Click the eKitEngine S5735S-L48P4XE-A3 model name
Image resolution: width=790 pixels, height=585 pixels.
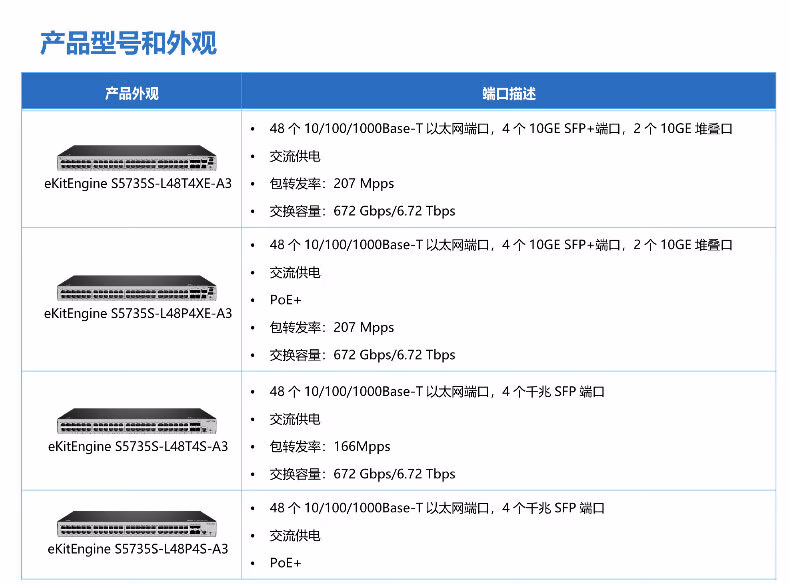click(x=137, y=313)
